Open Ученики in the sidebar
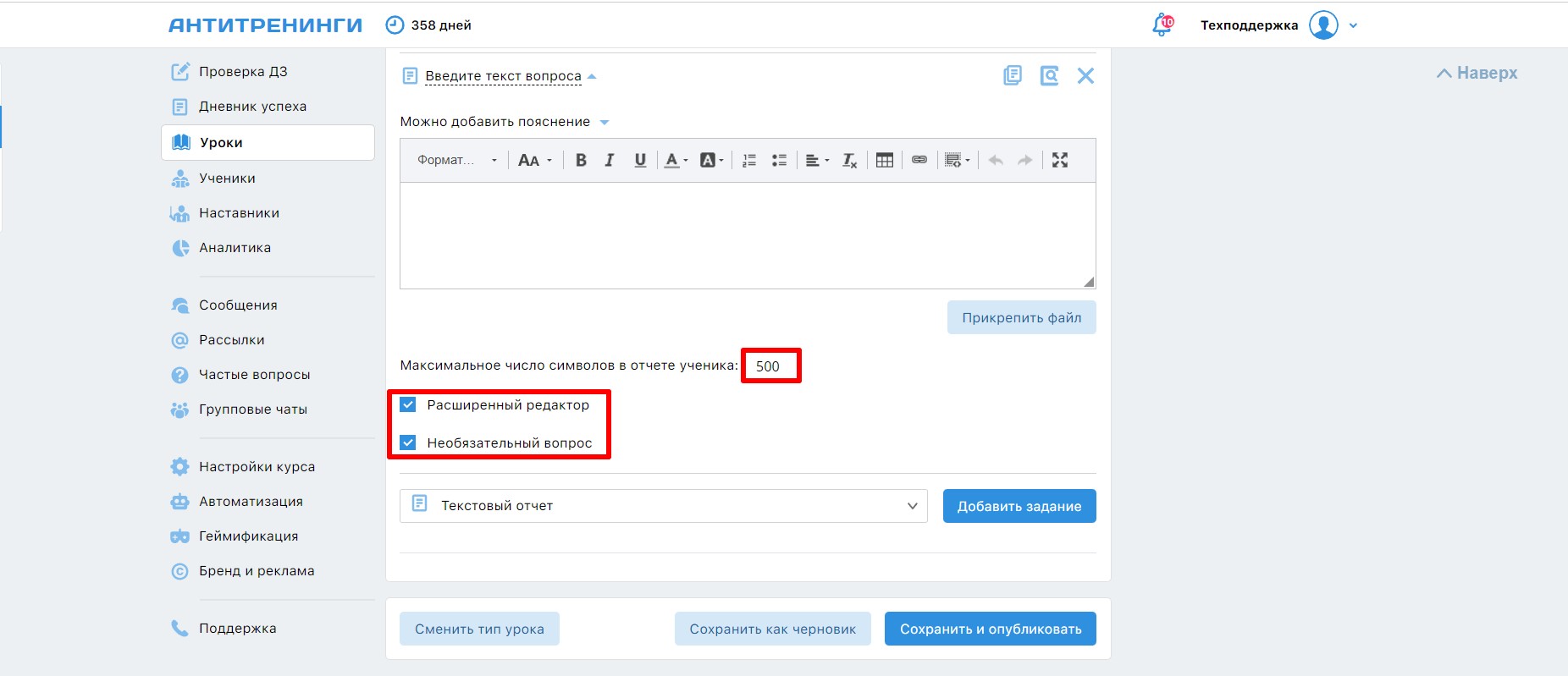Viewport: 1568px width, 676px height. click(227, 179)
